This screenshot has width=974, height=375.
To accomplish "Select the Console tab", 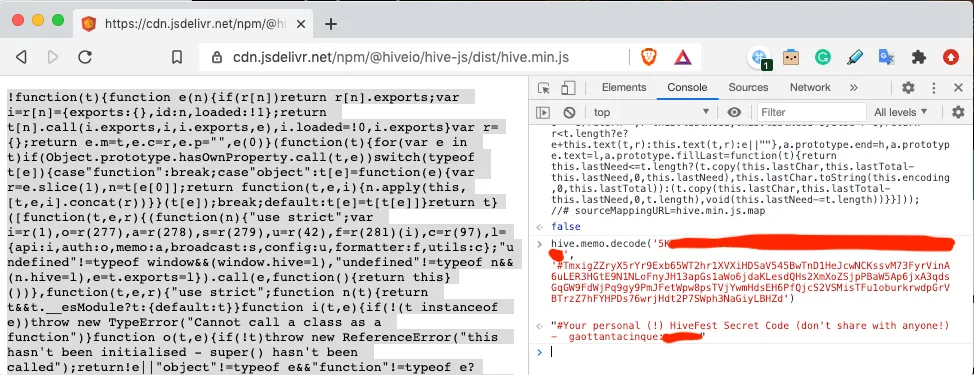I will click(x=687, y=88).
